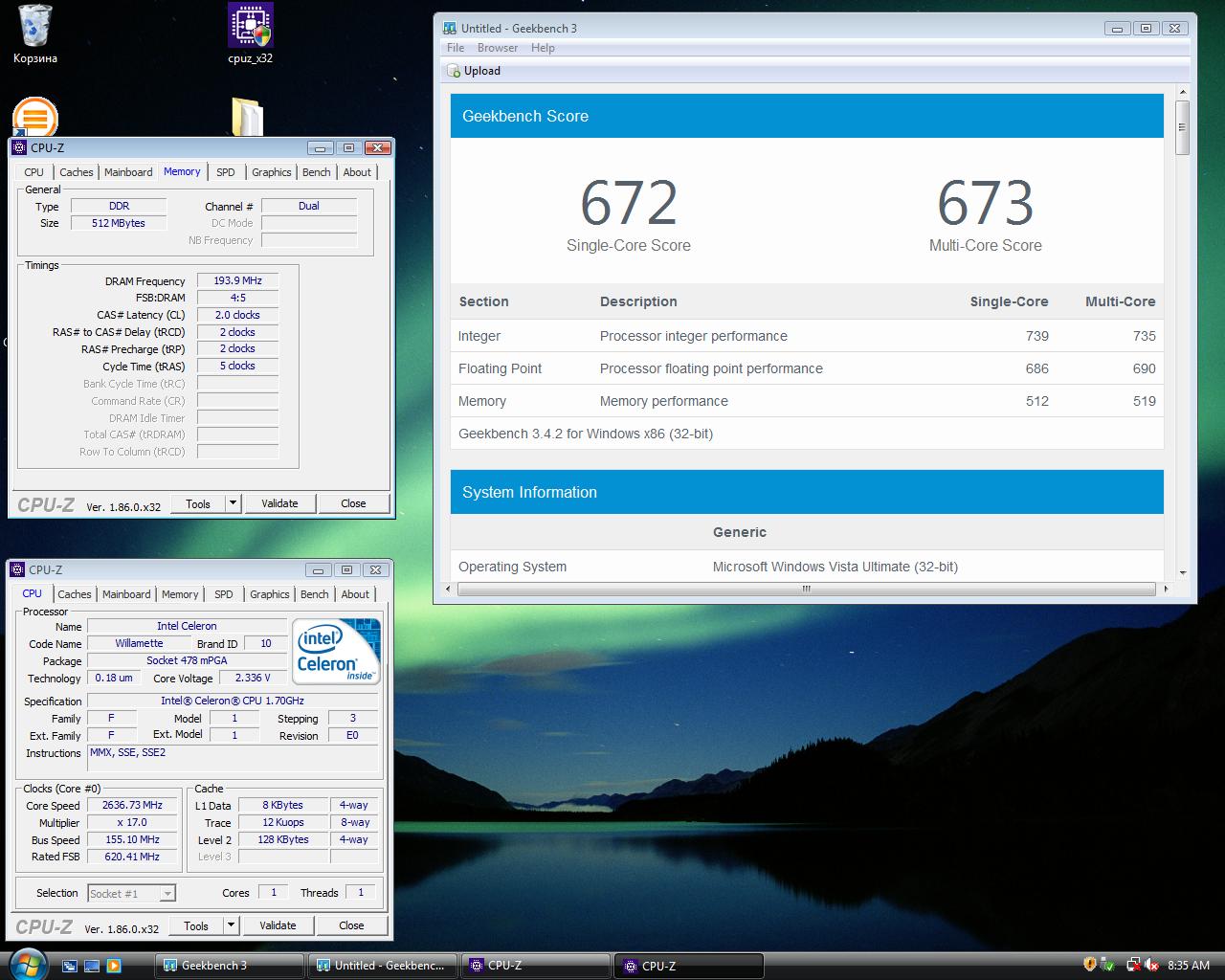Click the Floating Point row in results

tap(807, 368)
